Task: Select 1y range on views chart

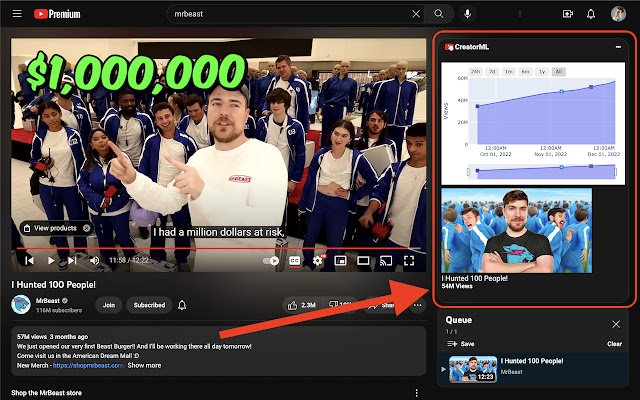Action: tap(542, 72)
